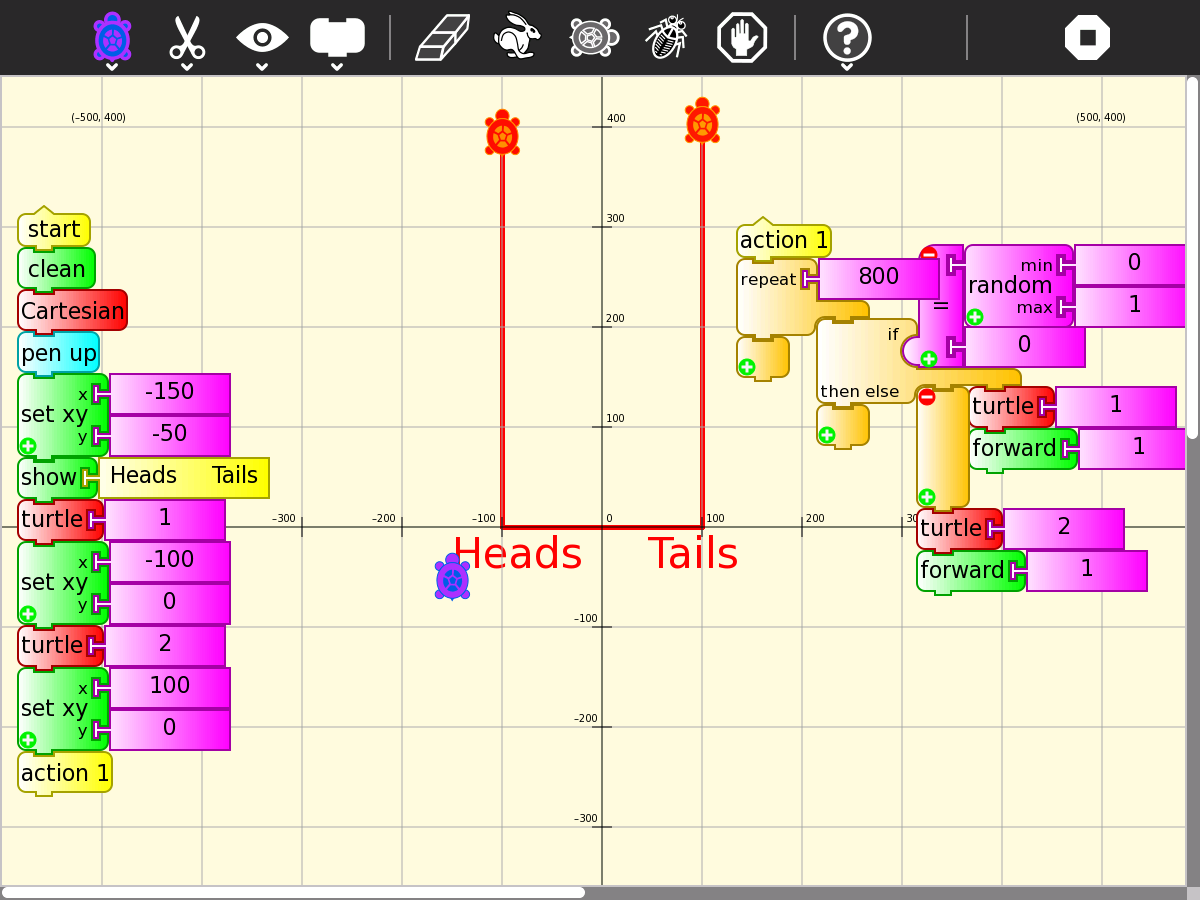Click the repeat block label

click(768, 279)
